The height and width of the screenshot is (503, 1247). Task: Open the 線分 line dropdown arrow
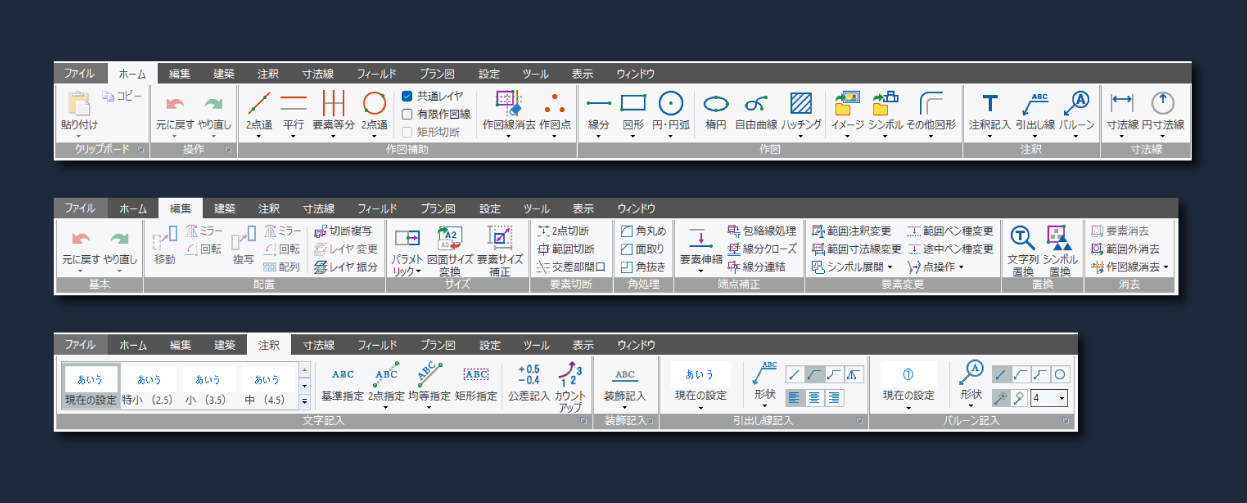tap(599, 137)
